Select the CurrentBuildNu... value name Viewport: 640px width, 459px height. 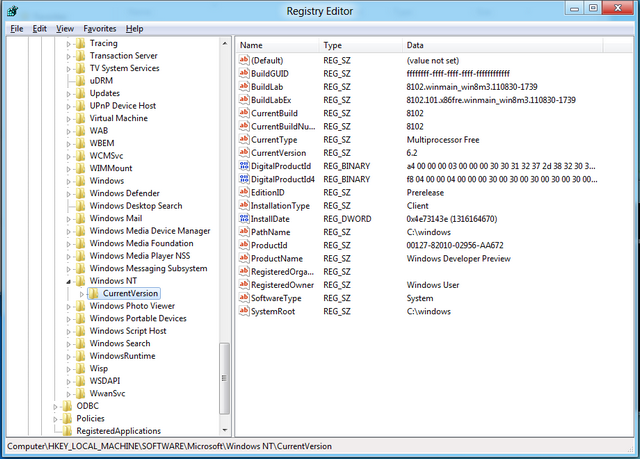tap(283, 126)
